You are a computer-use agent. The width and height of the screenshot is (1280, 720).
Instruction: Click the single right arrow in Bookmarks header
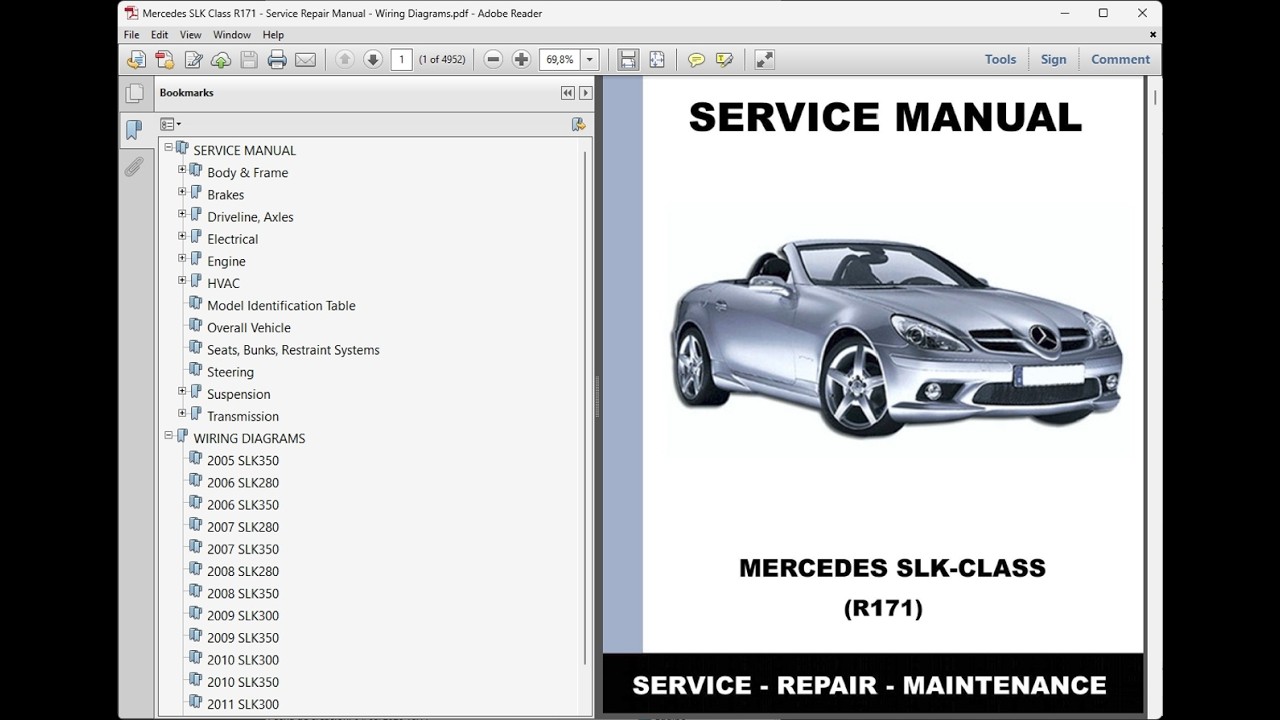click(586, 93)
